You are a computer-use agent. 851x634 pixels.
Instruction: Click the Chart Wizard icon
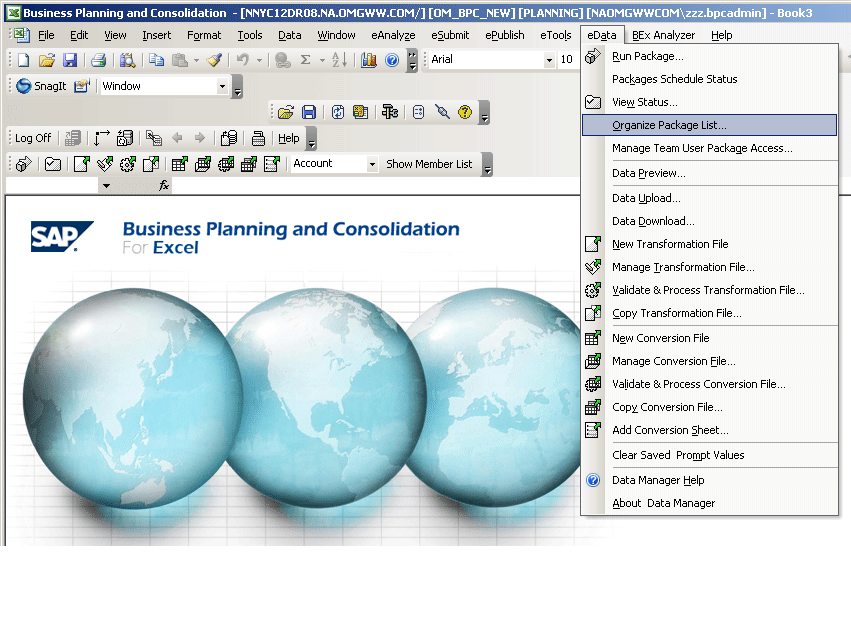click(x=368, y=60)
